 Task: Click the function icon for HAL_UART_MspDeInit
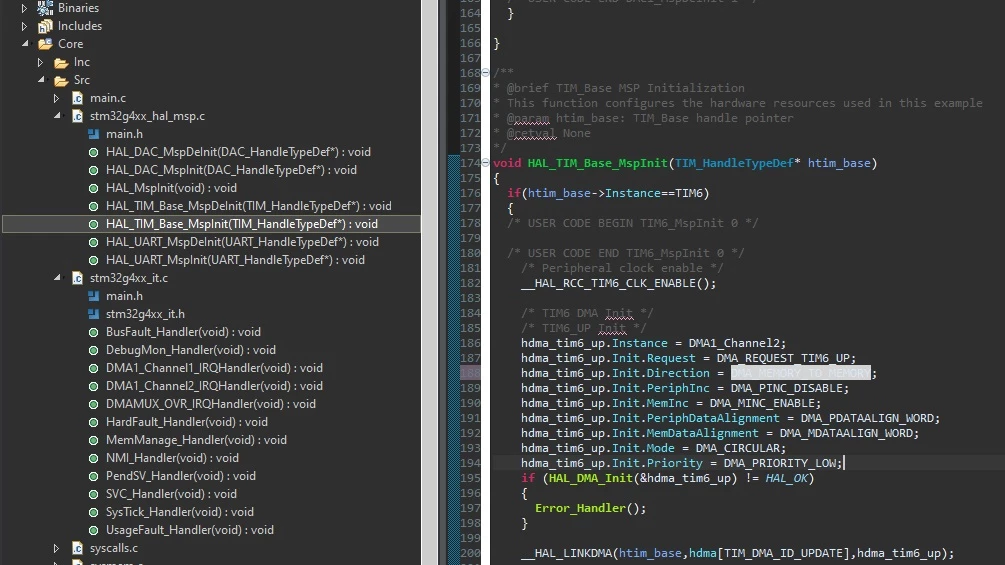coord(94,242)
